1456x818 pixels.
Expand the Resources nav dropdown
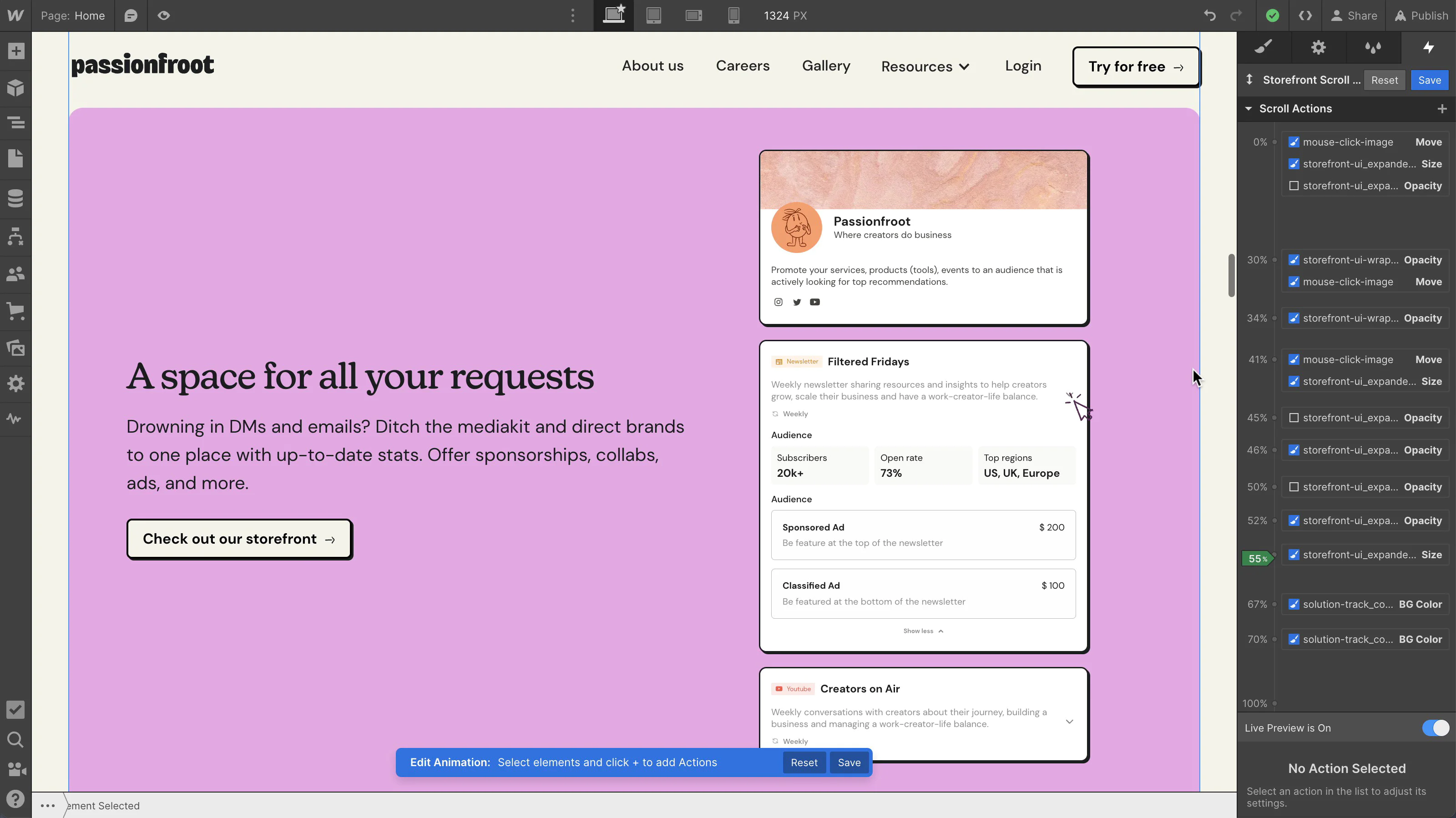point(925,67)
